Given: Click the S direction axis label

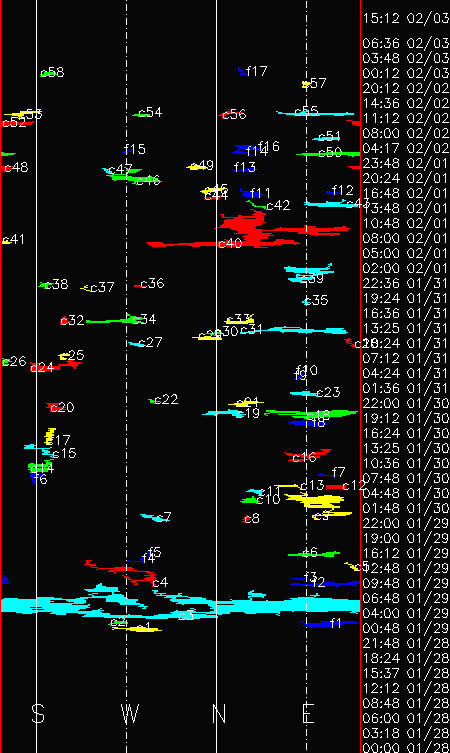Looking at the screenshot, I should click(38, 714).
